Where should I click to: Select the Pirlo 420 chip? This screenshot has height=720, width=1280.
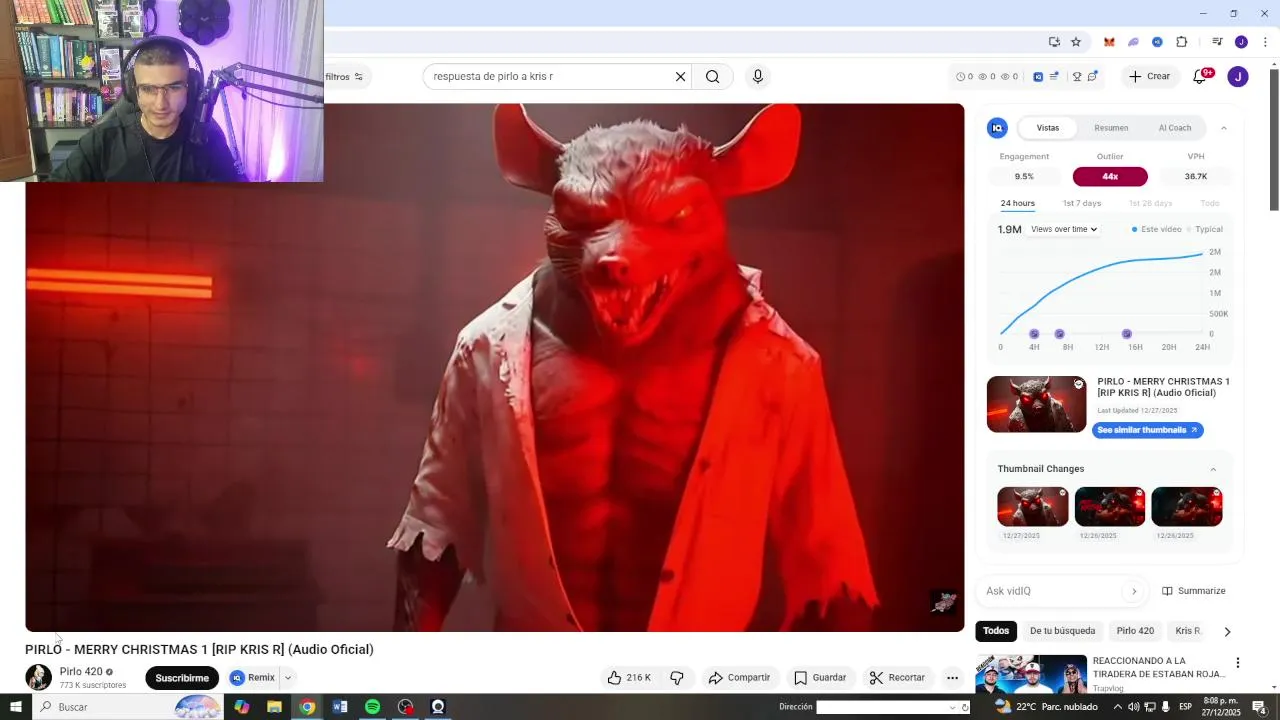coord(1135,631)
